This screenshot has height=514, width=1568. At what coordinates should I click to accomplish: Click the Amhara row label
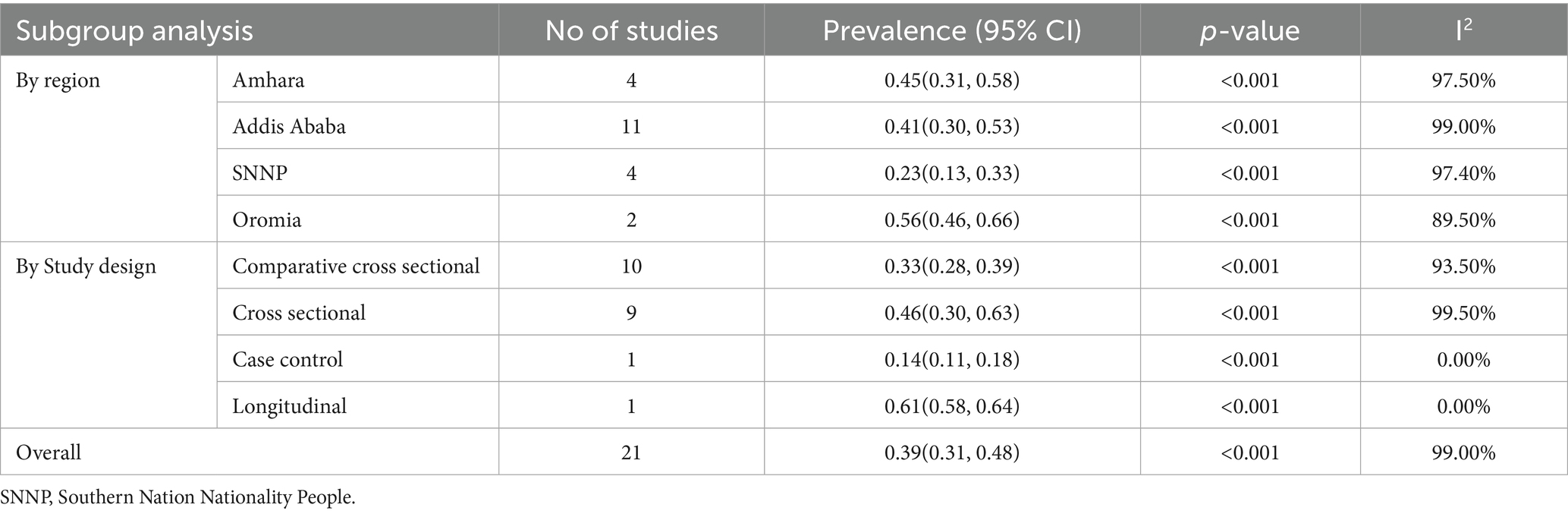269,80
